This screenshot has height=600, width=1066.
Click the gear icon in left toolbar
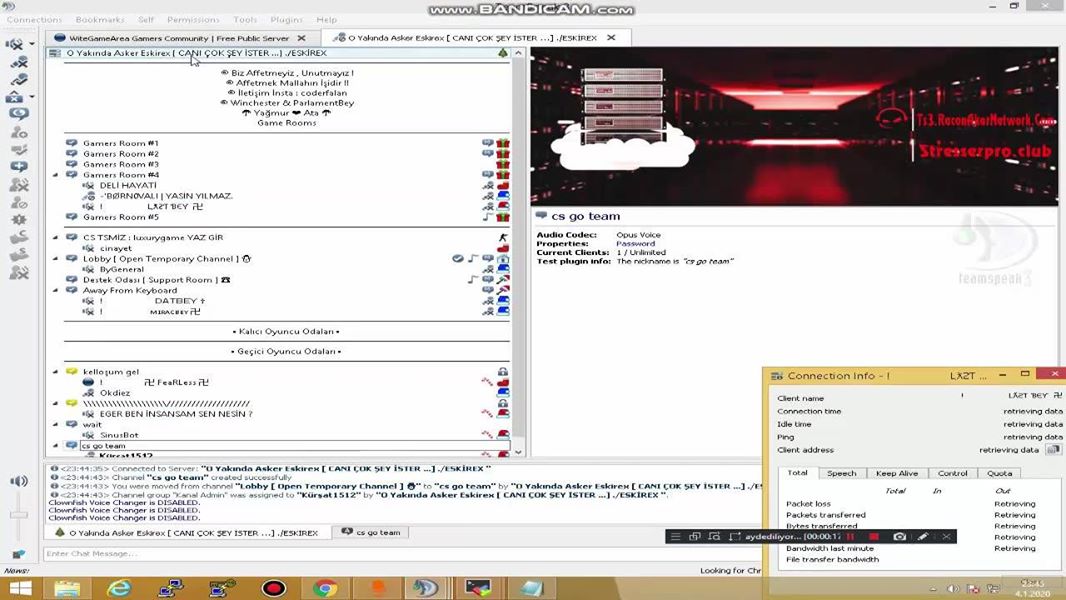click(19, 219)
